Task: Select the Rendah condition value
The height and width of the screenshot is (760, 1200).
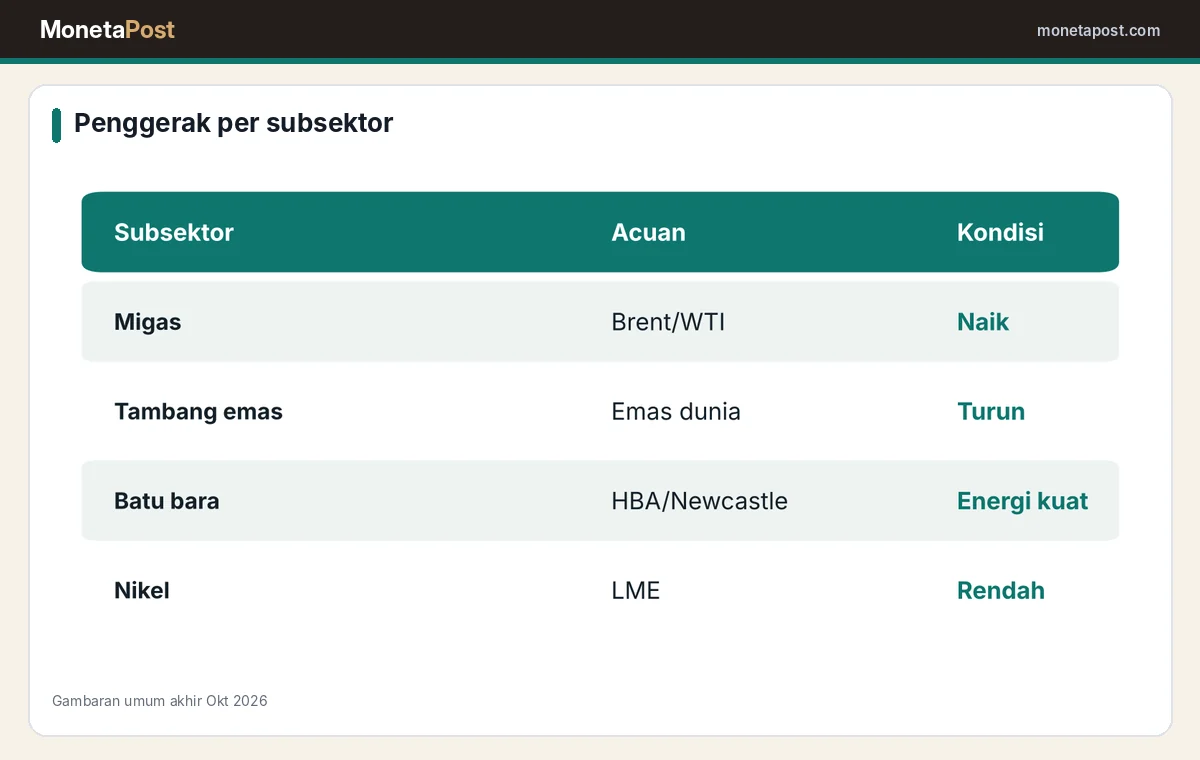Action: [x=1001, y=590]
